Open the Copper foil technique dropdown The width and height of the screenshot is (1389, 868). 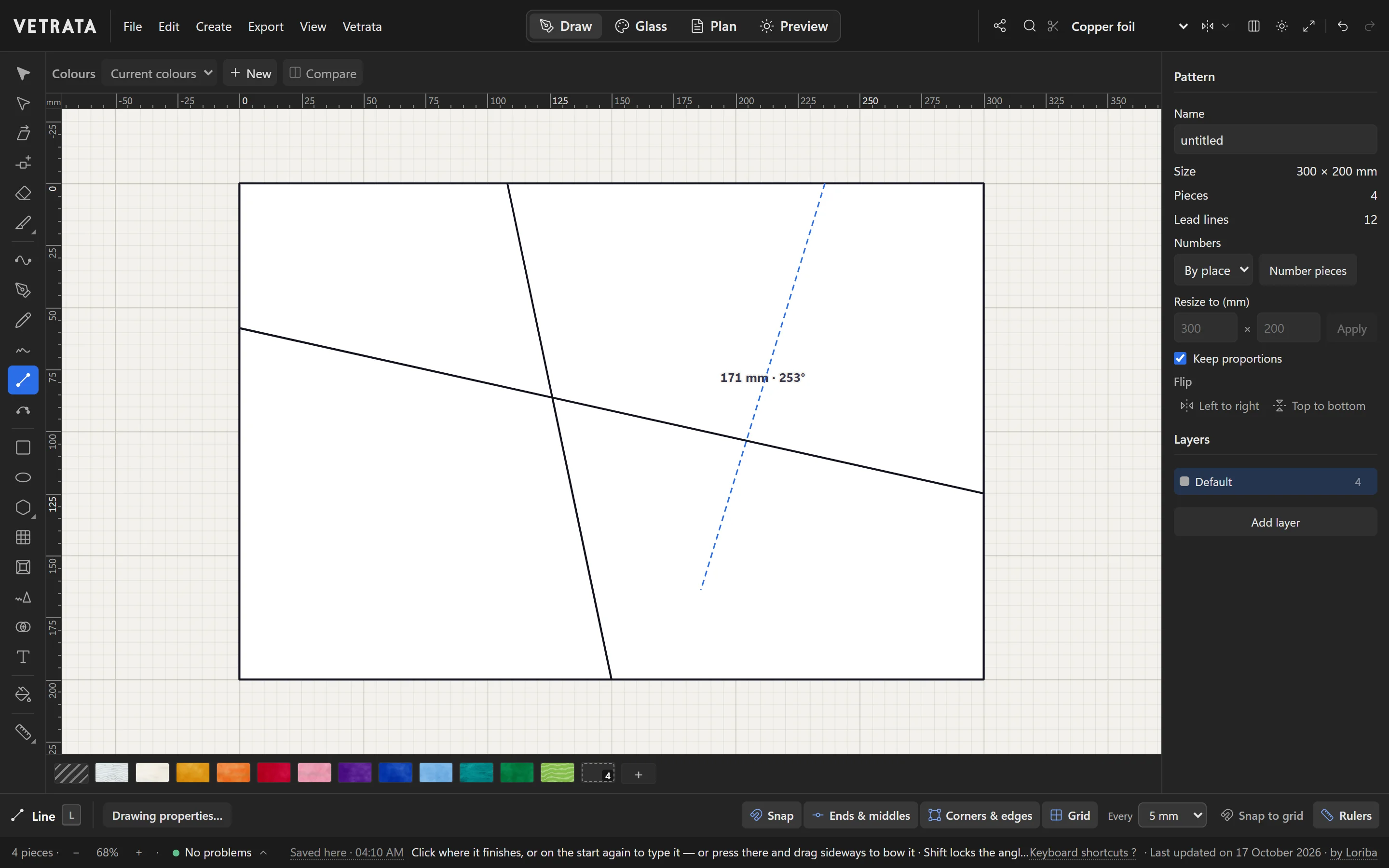(x=1129, y=27)
